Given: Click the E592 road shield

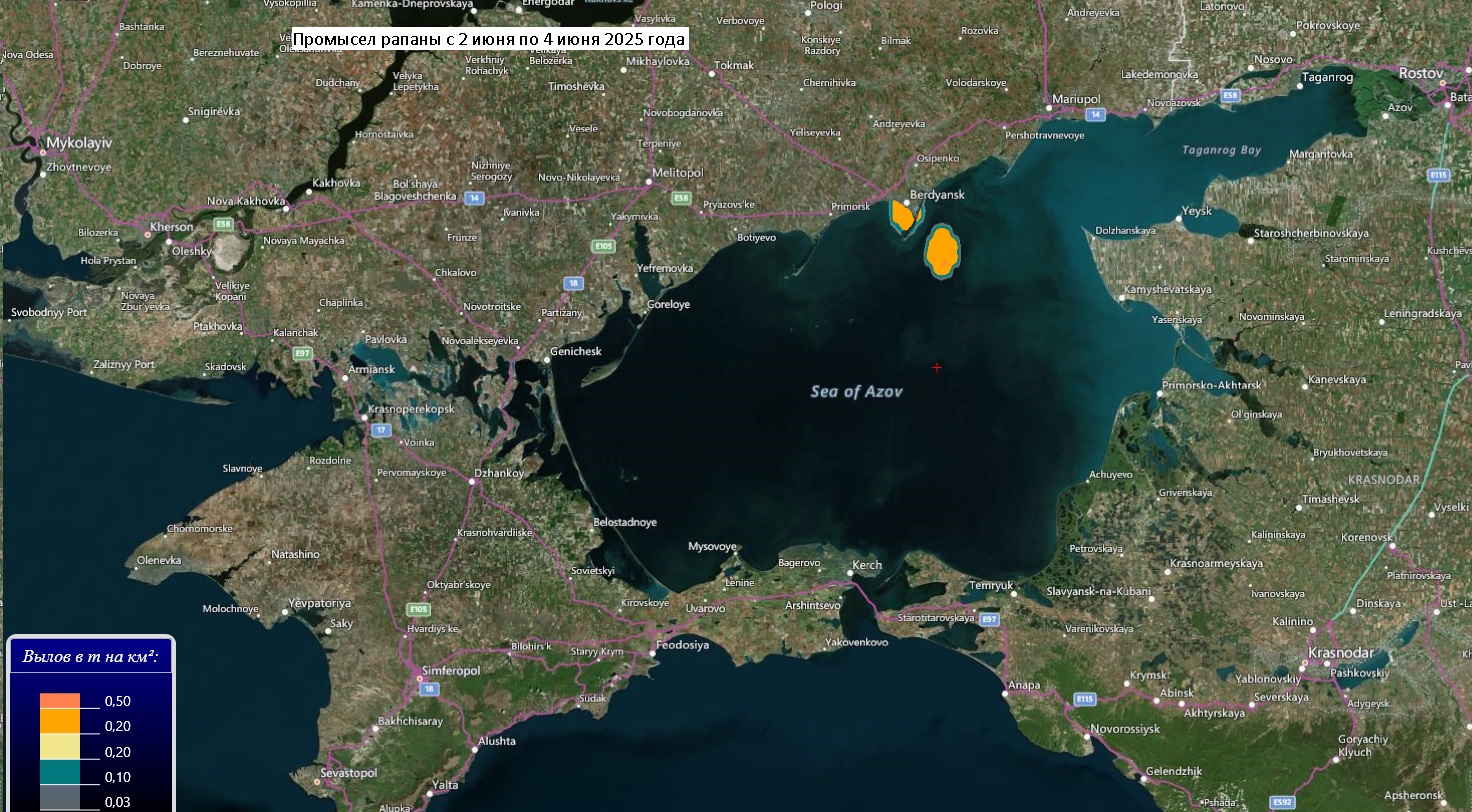Looking at the screenshot, I should click(1283, 801).
